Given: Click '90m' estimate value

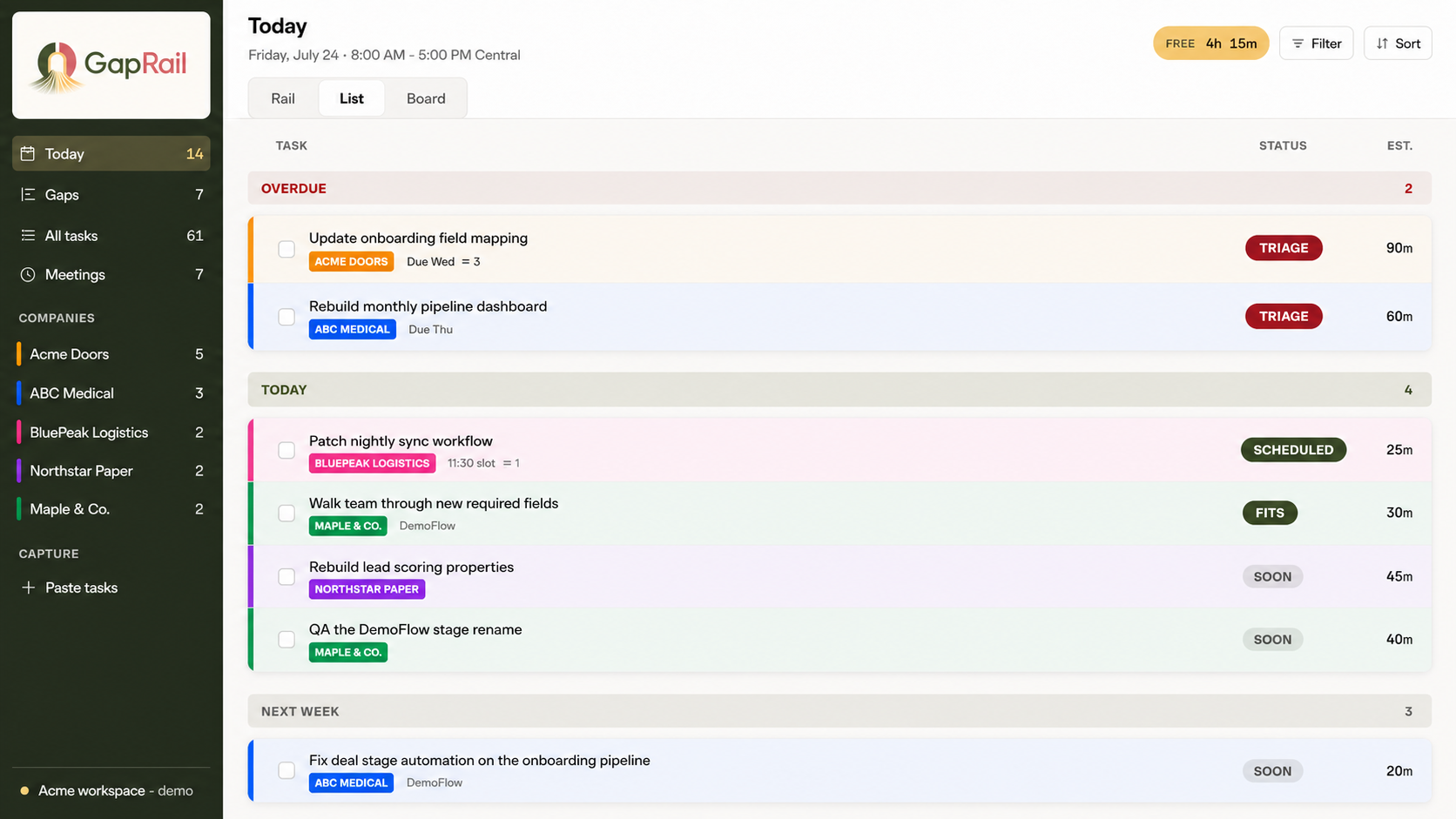Looking at the screenshot, I should (x=1399, y=248).
